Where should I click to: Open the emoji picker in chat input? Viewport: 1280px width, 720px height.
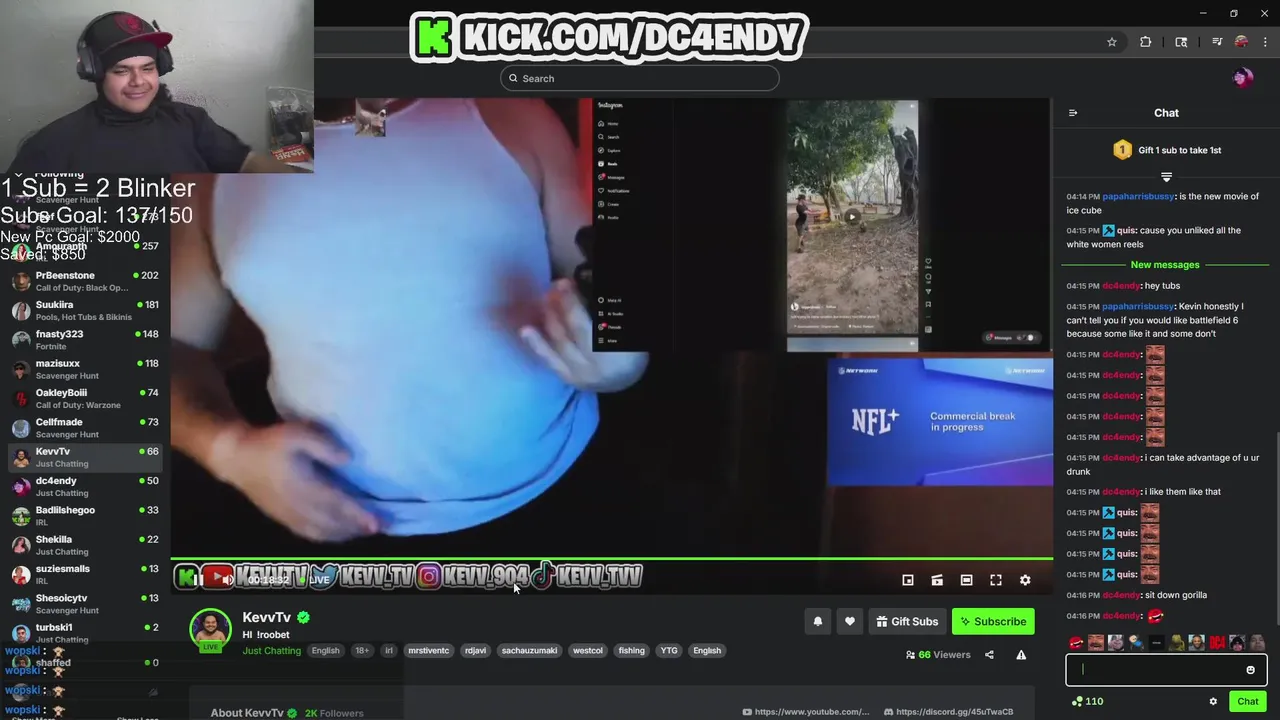[1250, 670]
